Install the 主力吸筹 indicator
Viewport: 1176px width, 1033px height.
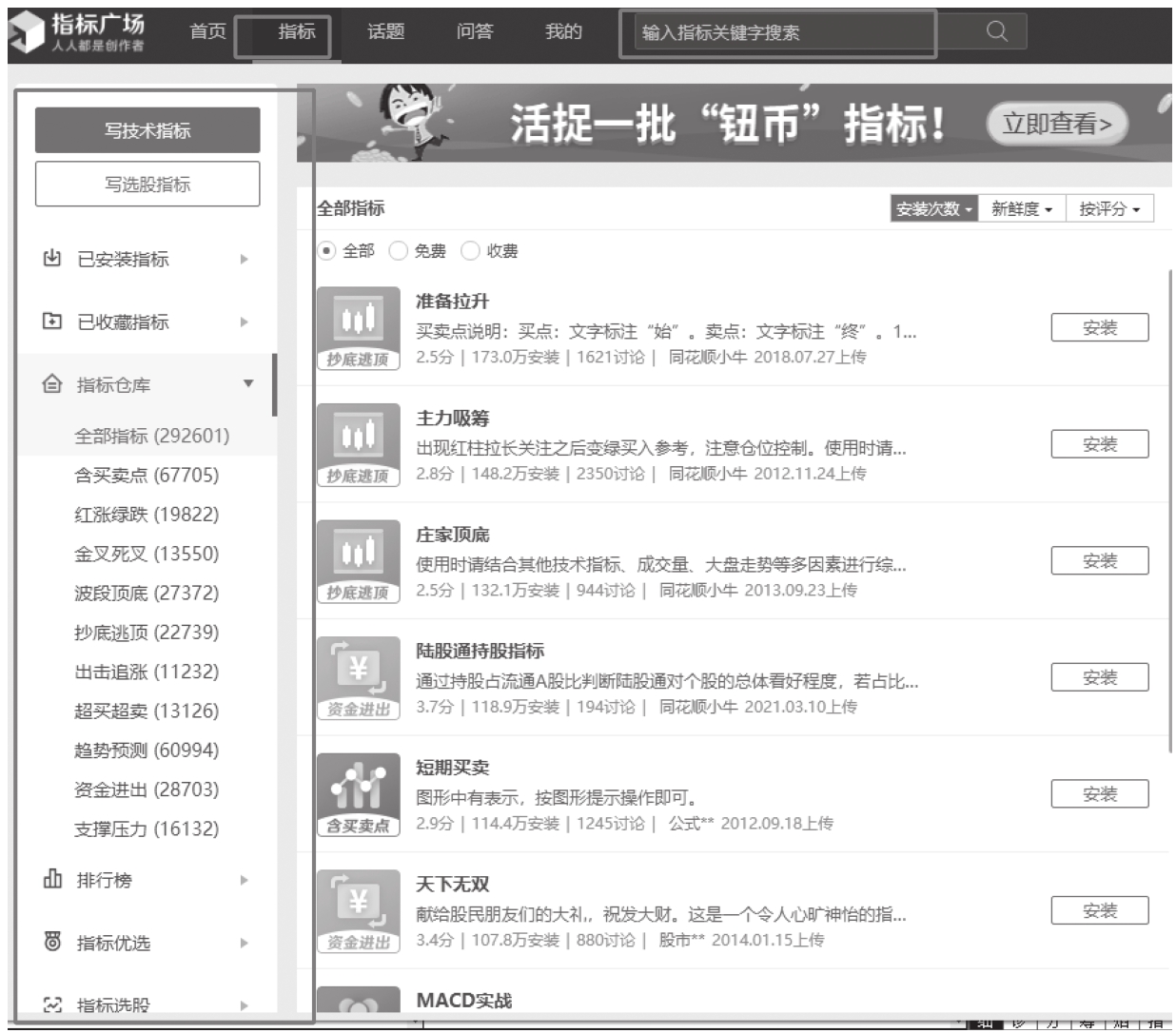click(1100, 444)
